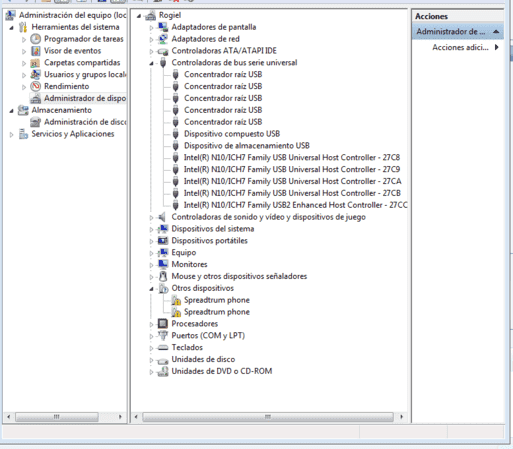Click the device list horizontal scrollbar thumb
The image size is (513, 449).
tap(268, 417)
